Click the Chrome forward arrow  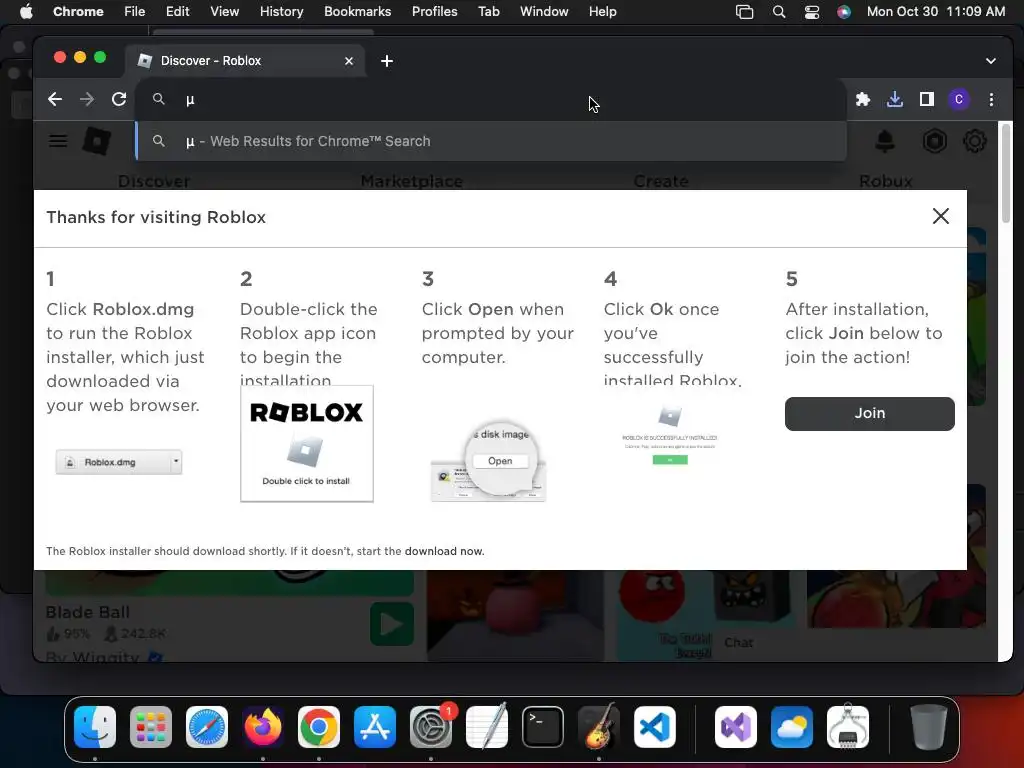87,99
